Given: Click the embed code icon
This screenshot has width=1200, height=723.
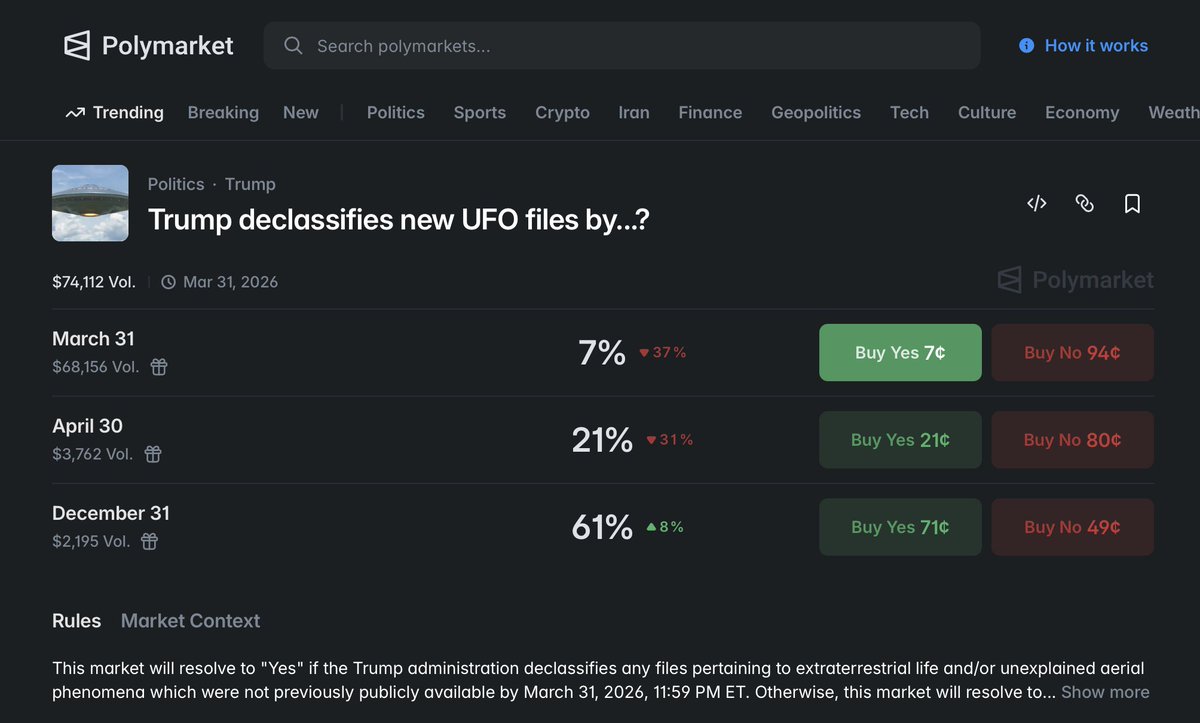Looking at the screenshot, I should click(x=1037, y=204).
